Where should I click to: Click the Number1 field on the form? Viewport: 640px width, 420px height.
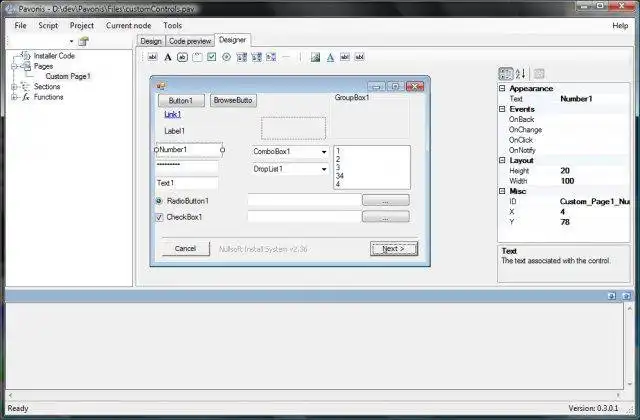(189, 150)
